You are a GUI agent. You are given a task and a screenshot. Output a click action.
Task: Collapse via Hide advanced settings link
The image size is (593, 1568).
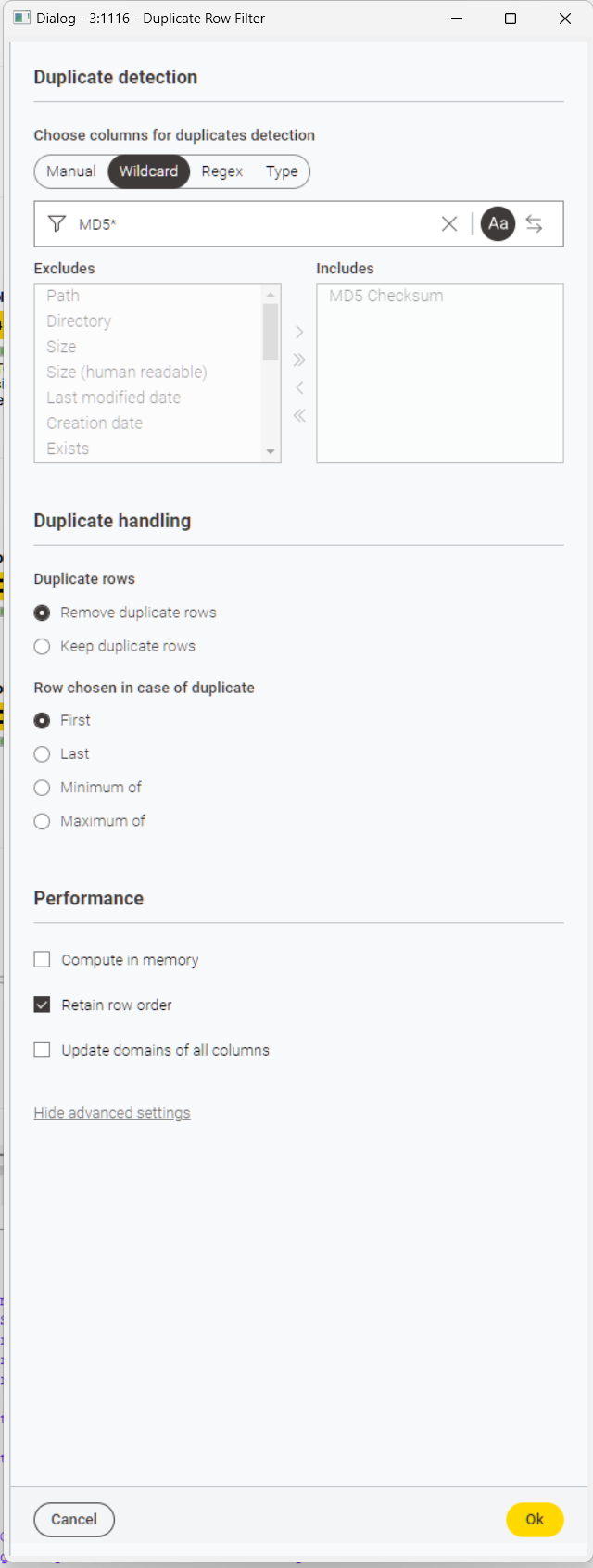(112, 1112)
